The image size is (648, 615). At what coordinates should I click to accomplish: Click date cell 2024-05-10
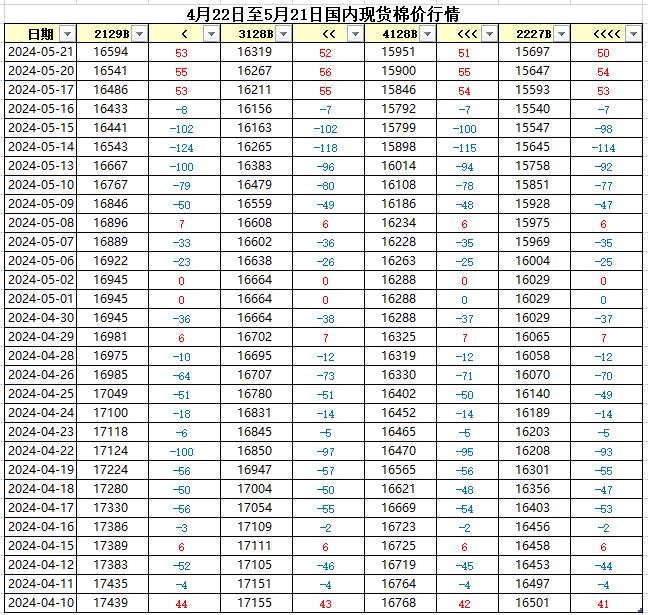40,185
